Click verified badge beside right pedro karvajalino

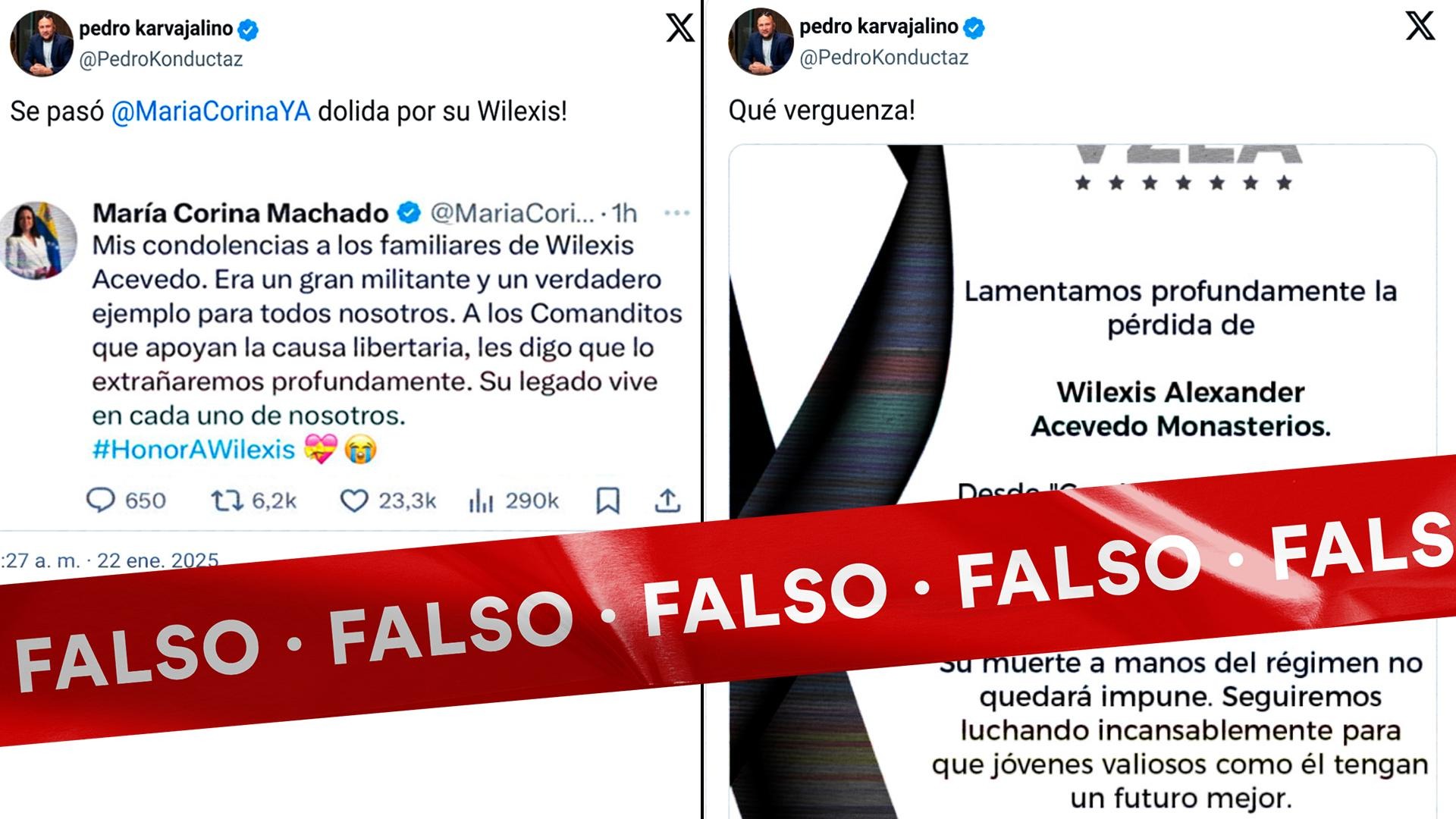974,28
